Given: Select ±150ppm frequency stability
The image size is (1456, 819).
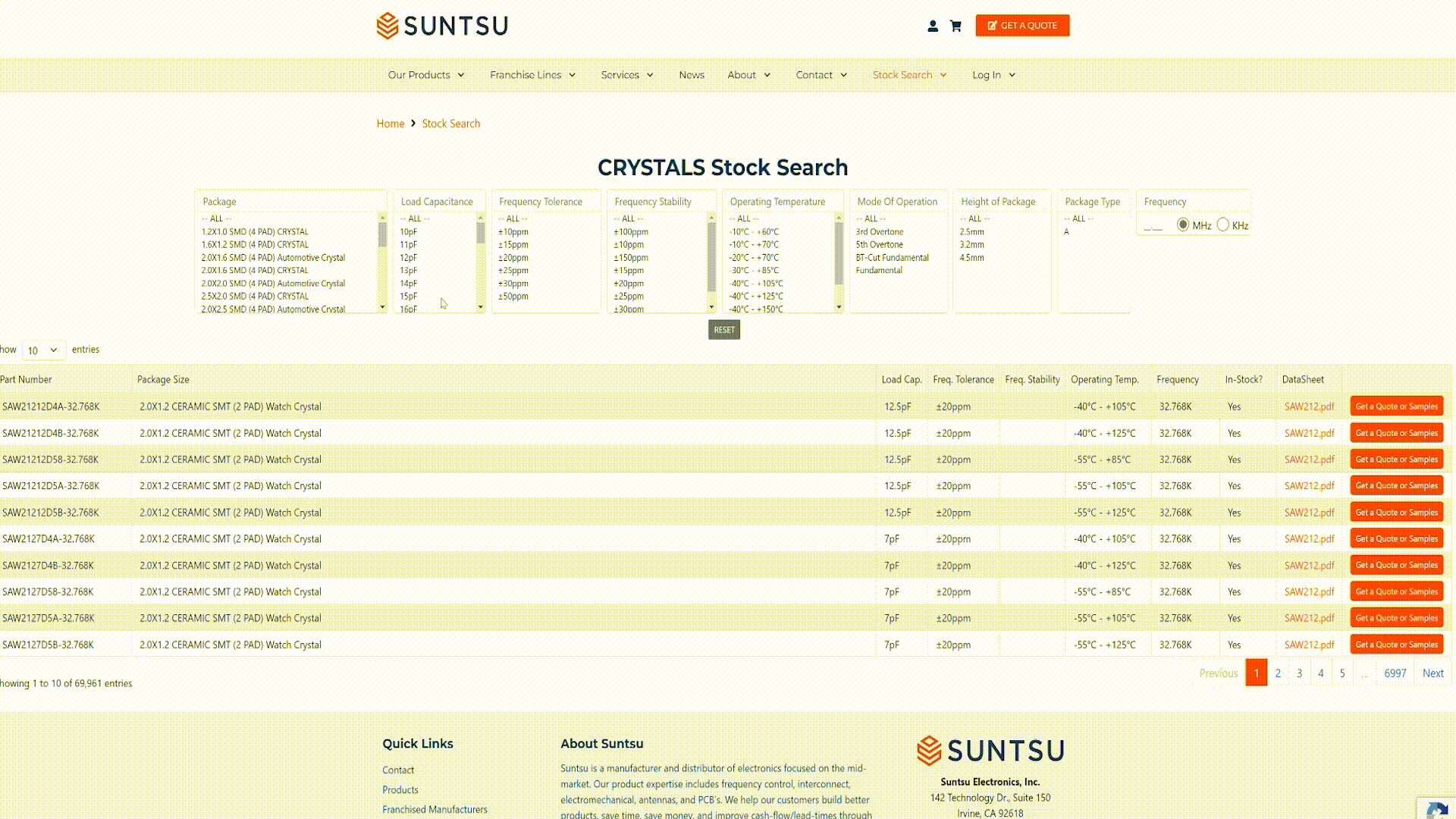Looking at the screenshot, I should [x=631, y=258].
